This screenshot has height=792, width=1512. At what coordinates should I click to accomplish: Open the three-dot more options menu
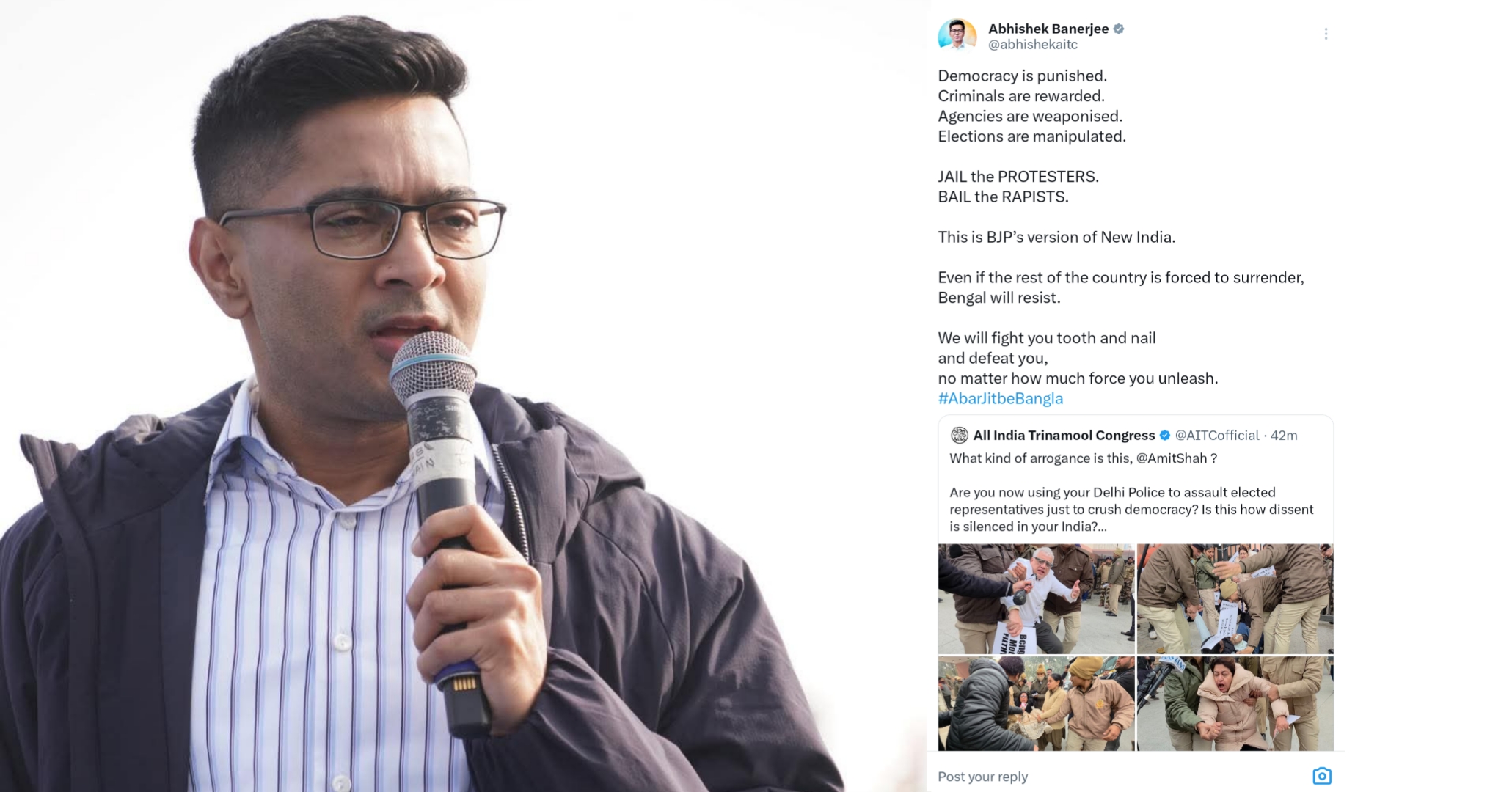(x=1326, y=34)
